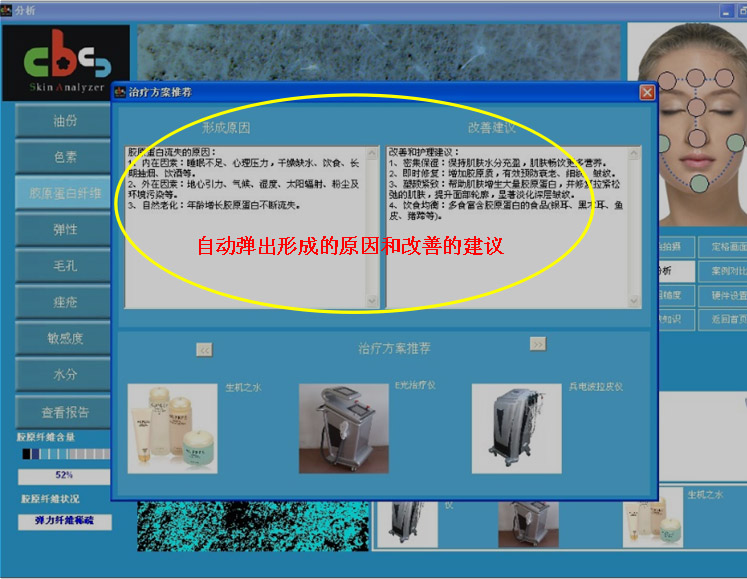Screen dimensions: 747x579
Task: Select the nose tip zone circle on face
Action: (696, 136)
